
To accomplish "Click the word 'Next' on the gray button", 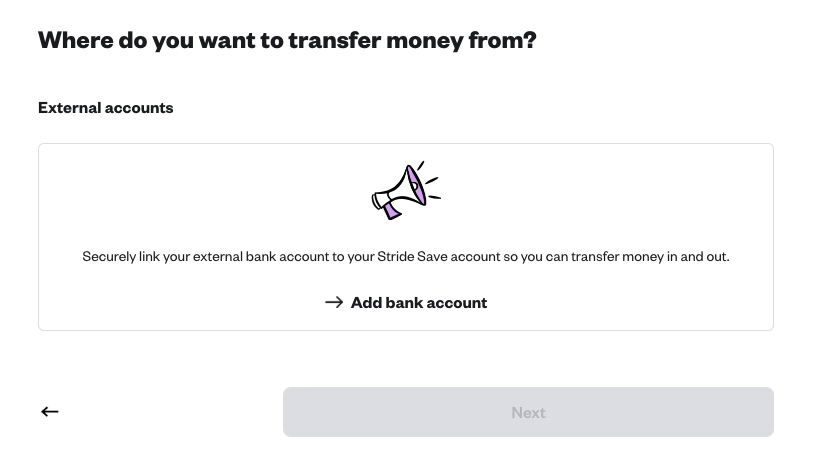I will tap(528, 412).
